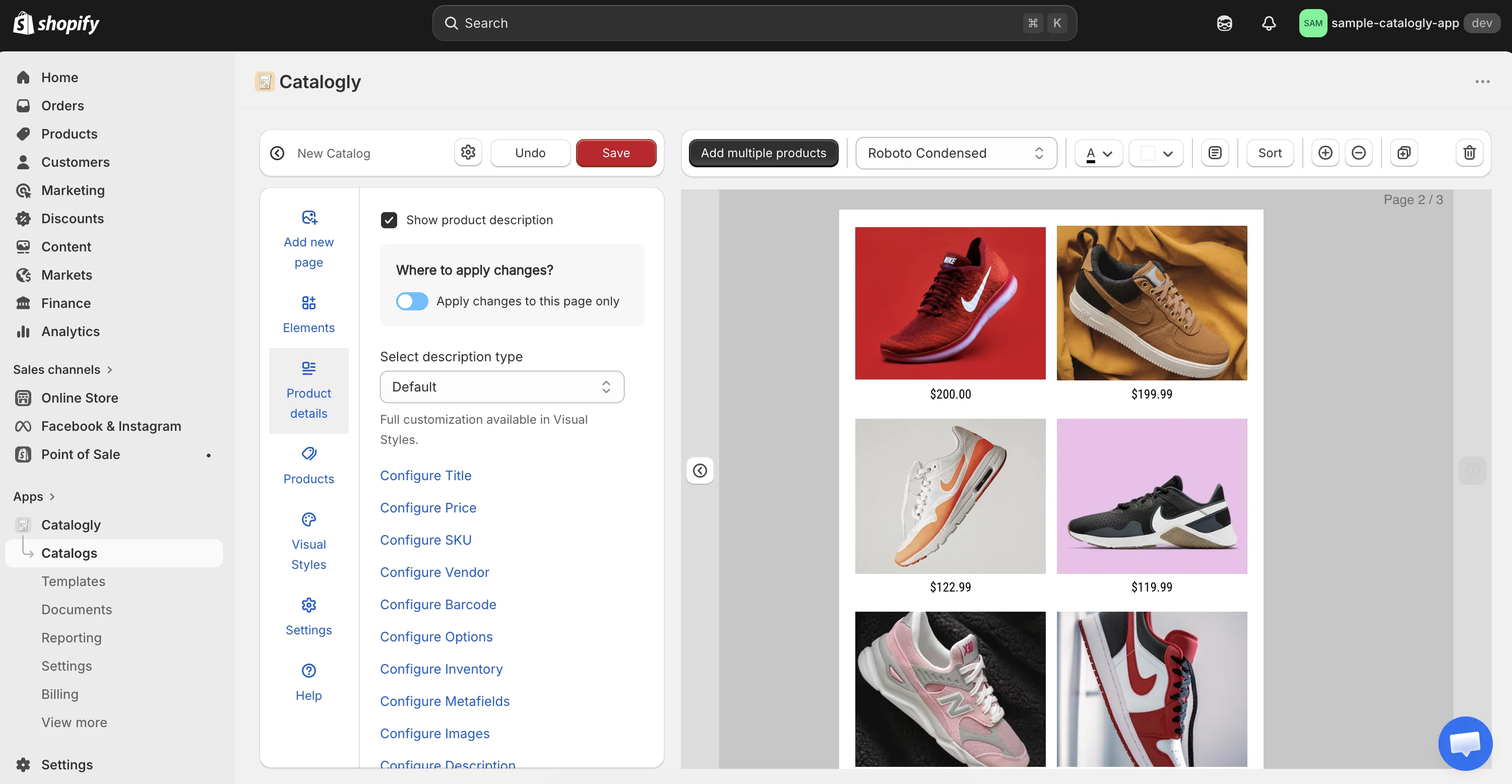Click the Undo button
This screenshot has width=1512, height=784.
coord(530,153)
